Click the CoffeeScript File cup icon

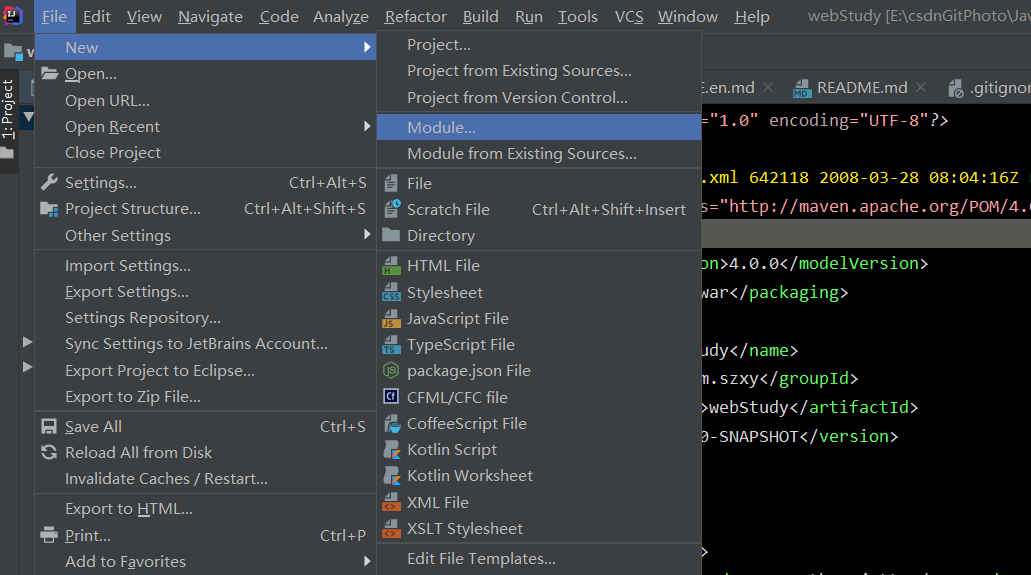[x=392, y=423]
